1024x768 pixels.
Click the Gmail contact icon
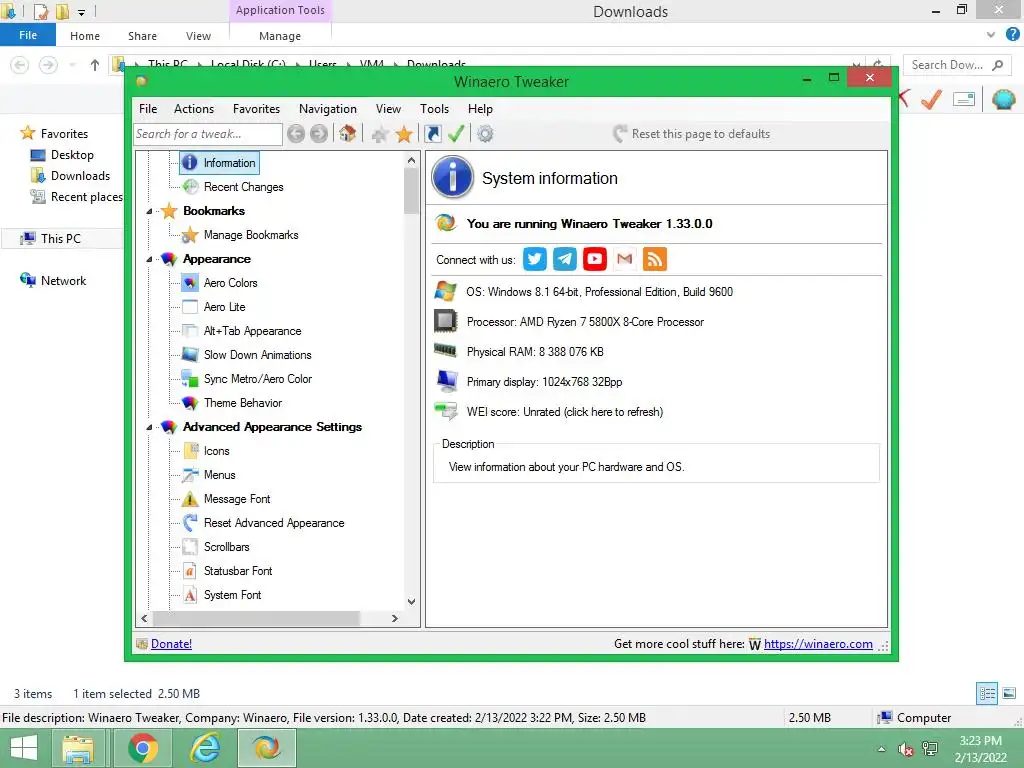pyautogui.click(x=625, y=259)
